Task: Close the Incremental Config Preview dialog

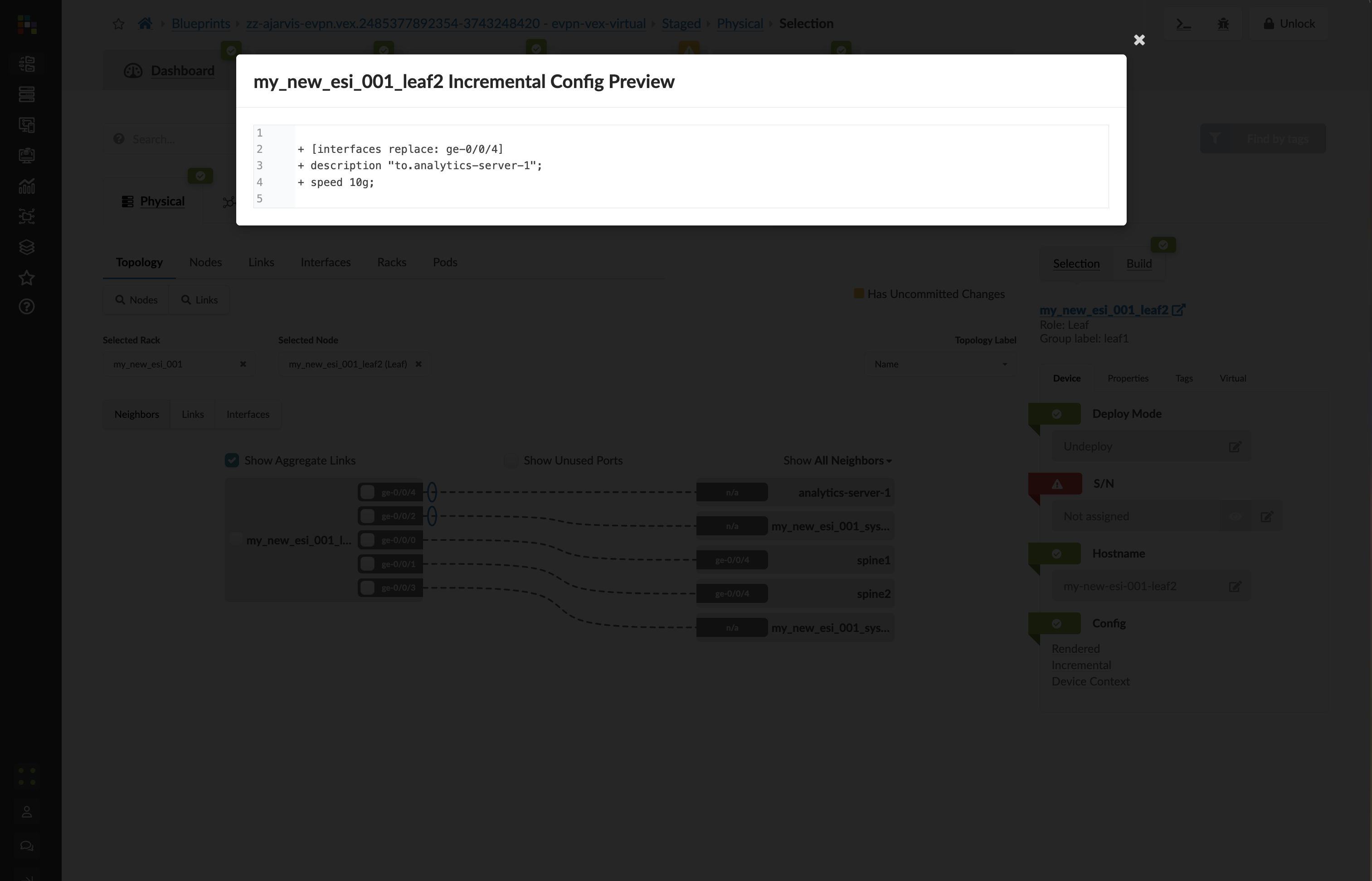Action: [1139, 40]
